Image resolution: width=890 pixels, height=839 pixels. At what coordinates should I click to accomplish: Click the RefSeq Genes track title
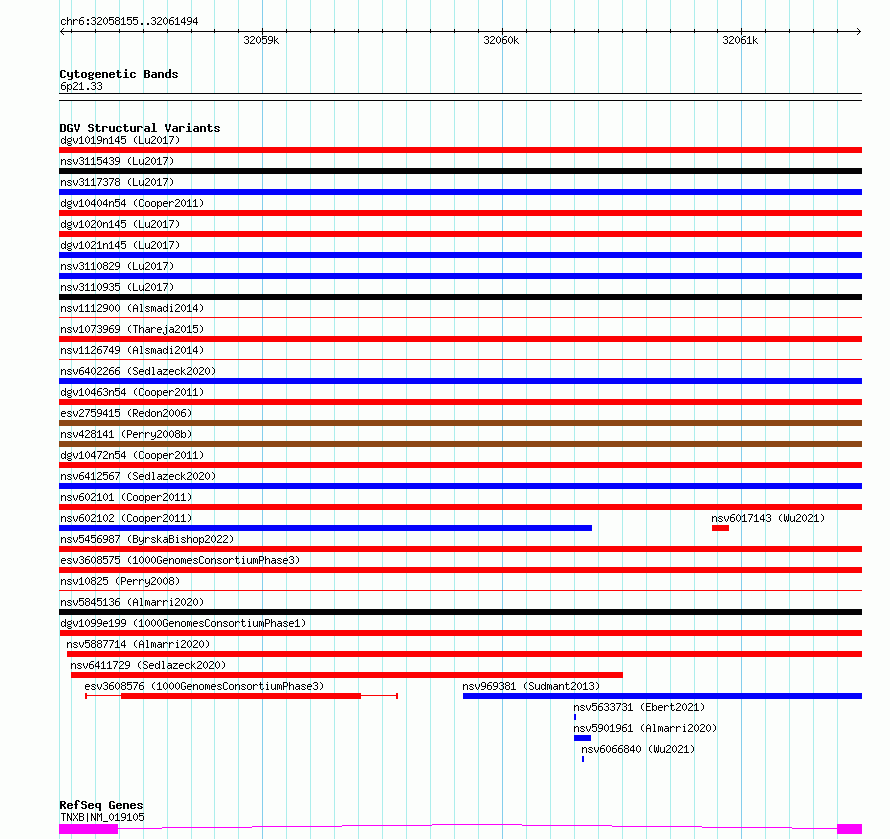pyautogui.click(x=101, y=805)
